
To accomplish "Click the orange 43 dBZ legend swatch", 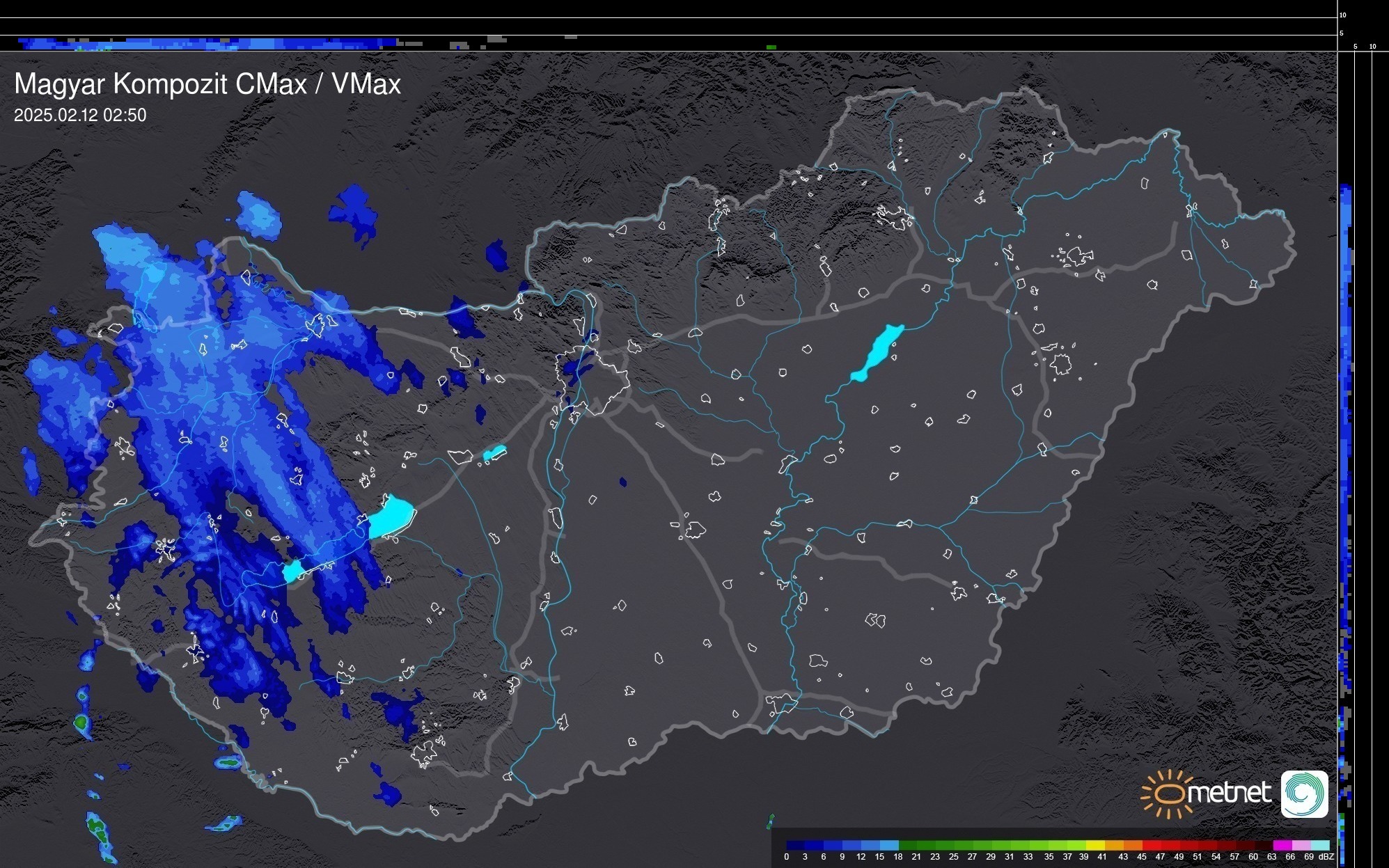I will [x=1132, y=845].
